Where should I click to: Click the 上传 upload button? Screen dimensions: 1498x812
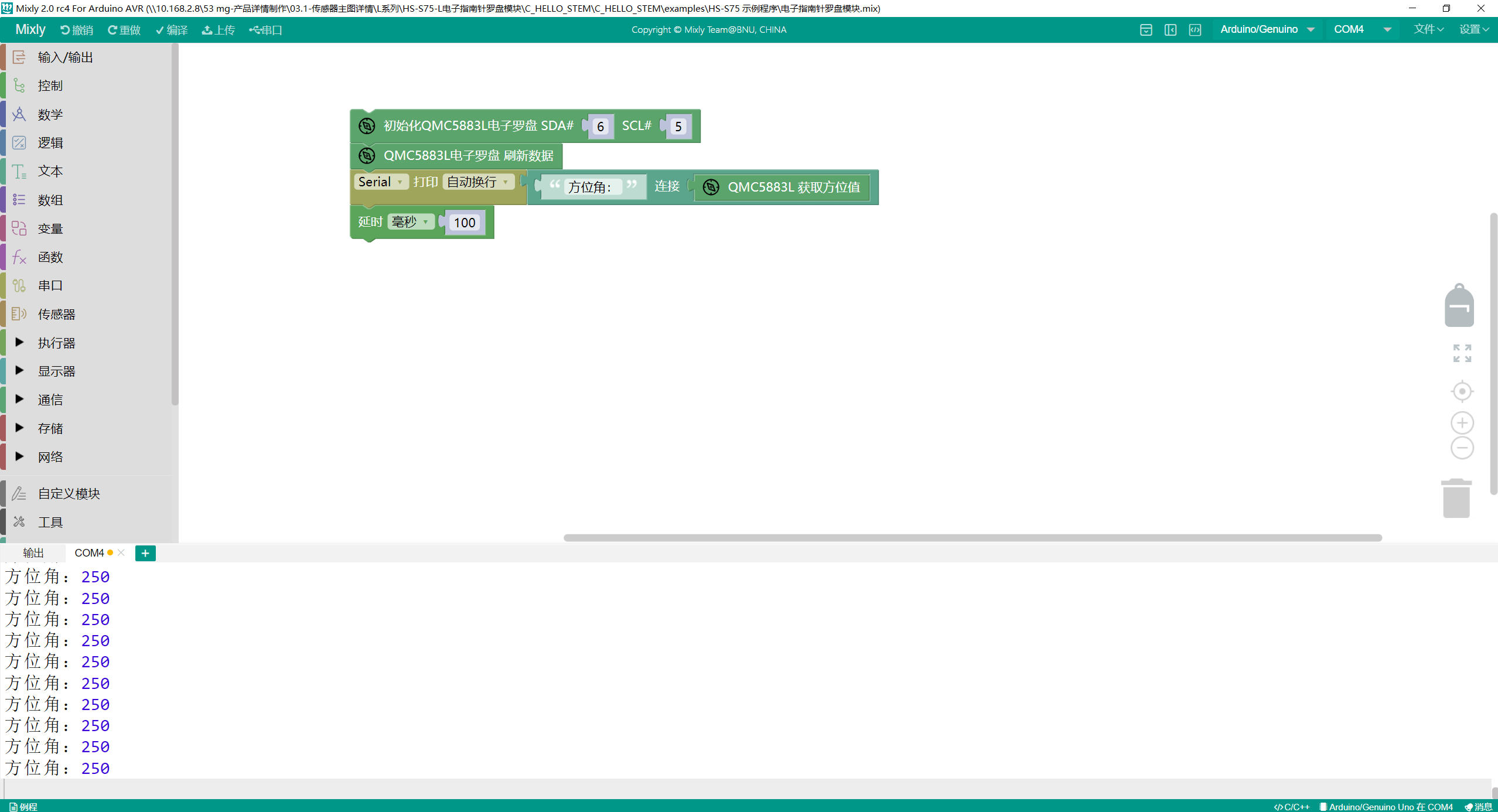(x=218, y=30)
